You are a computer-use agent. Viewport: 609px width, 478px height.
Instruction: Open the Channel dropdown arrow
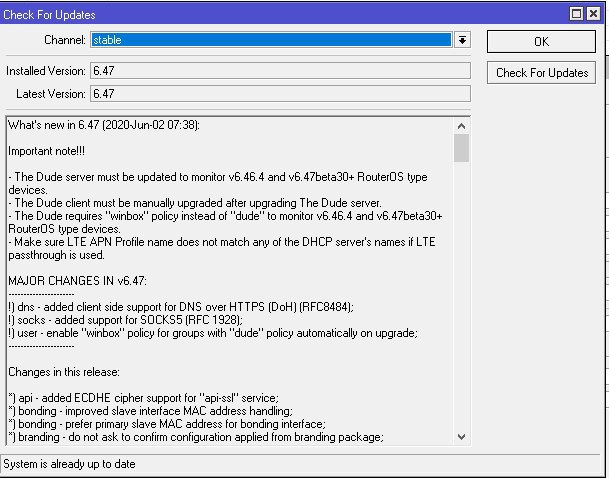[462, 40]
